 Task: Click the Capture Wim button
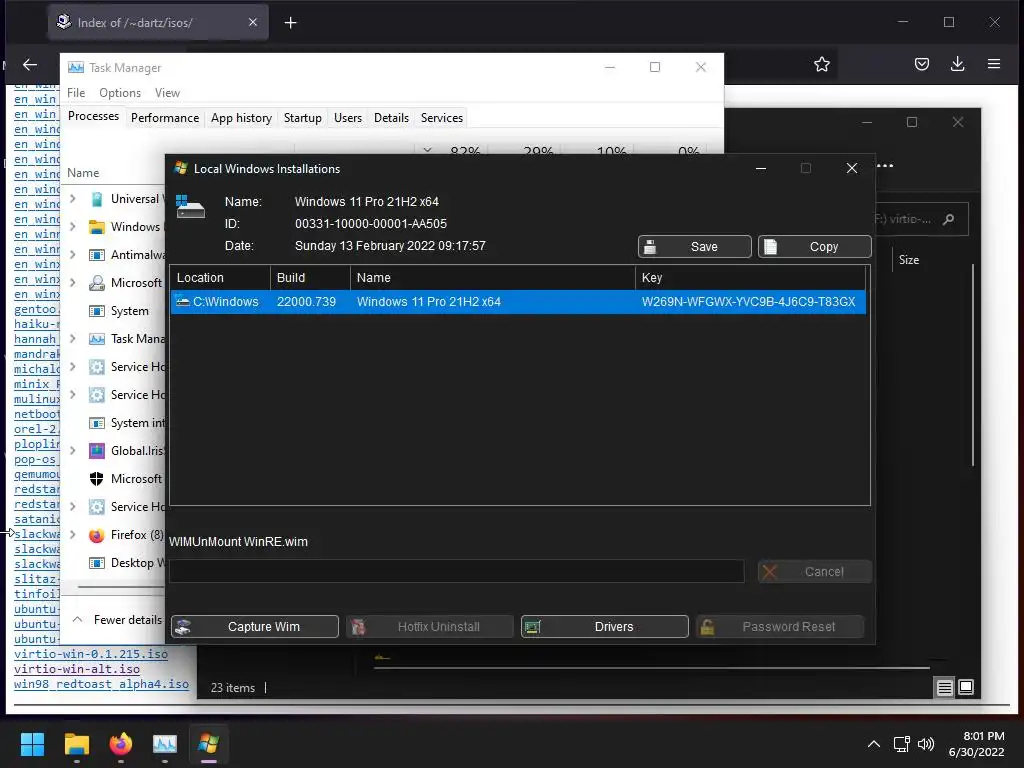255,627
